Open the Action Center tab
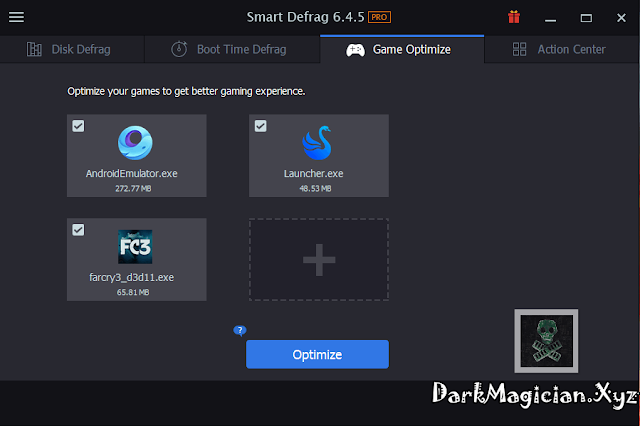The image size is (640, 426). click(562, 49)
